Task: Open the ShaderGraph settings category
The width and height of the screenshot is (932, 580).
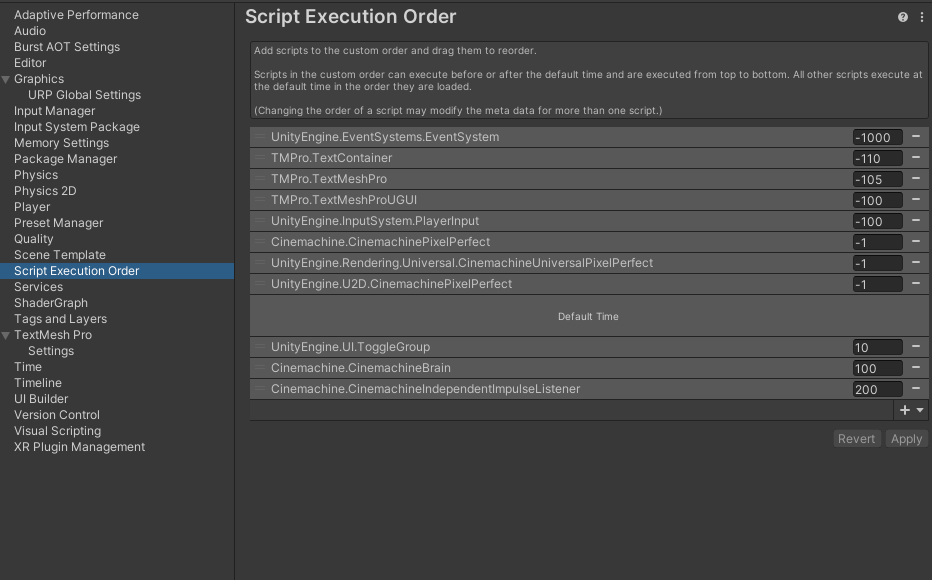Action: tap(51, 303)
